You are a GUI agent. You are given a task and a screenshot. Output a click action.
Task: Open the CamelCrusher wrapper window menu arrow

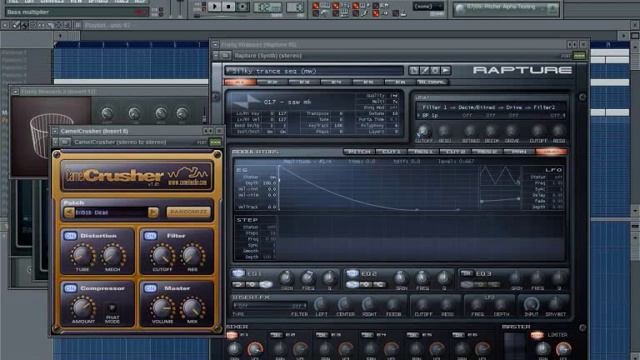tap(55, 131)
